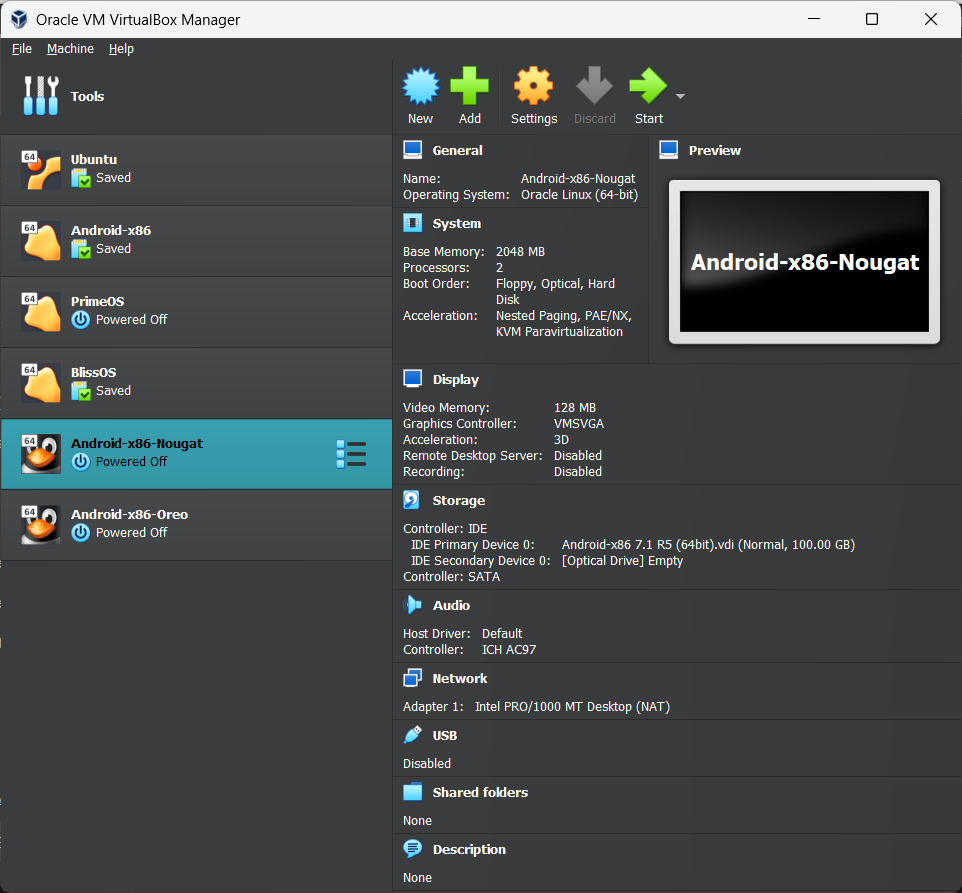Click the Audio section speaker icon
This screenshot has width=962, height=893.
(413, 605)
